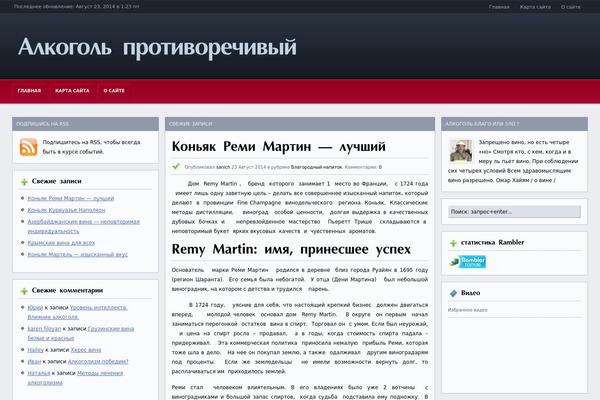Click the blue tag icon beside Видео
The height and width of the screenshot is (400, 600).
click(x=453, y=293)
